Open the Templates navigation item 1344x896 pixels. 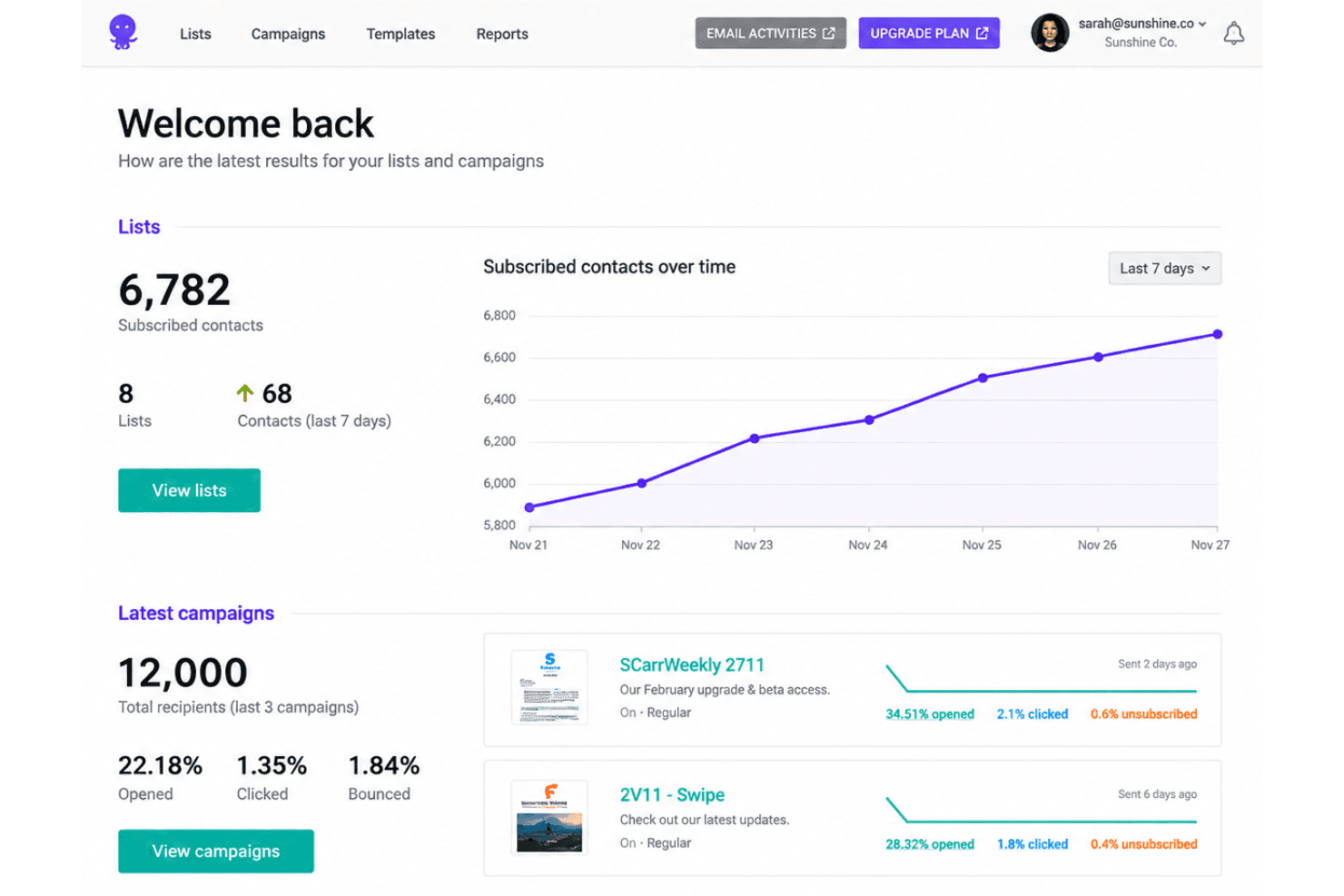pos(400,34)
